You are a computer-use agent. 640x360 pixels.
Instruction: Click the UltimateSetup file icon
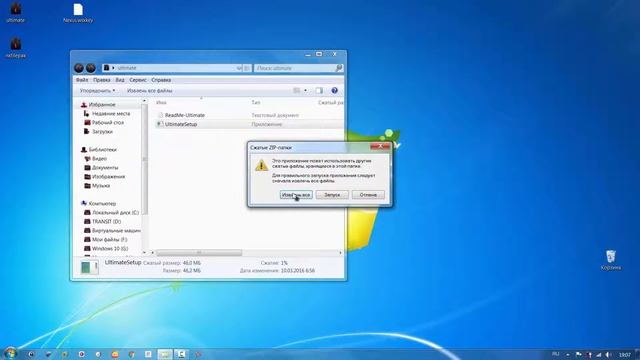coord(160,124)
